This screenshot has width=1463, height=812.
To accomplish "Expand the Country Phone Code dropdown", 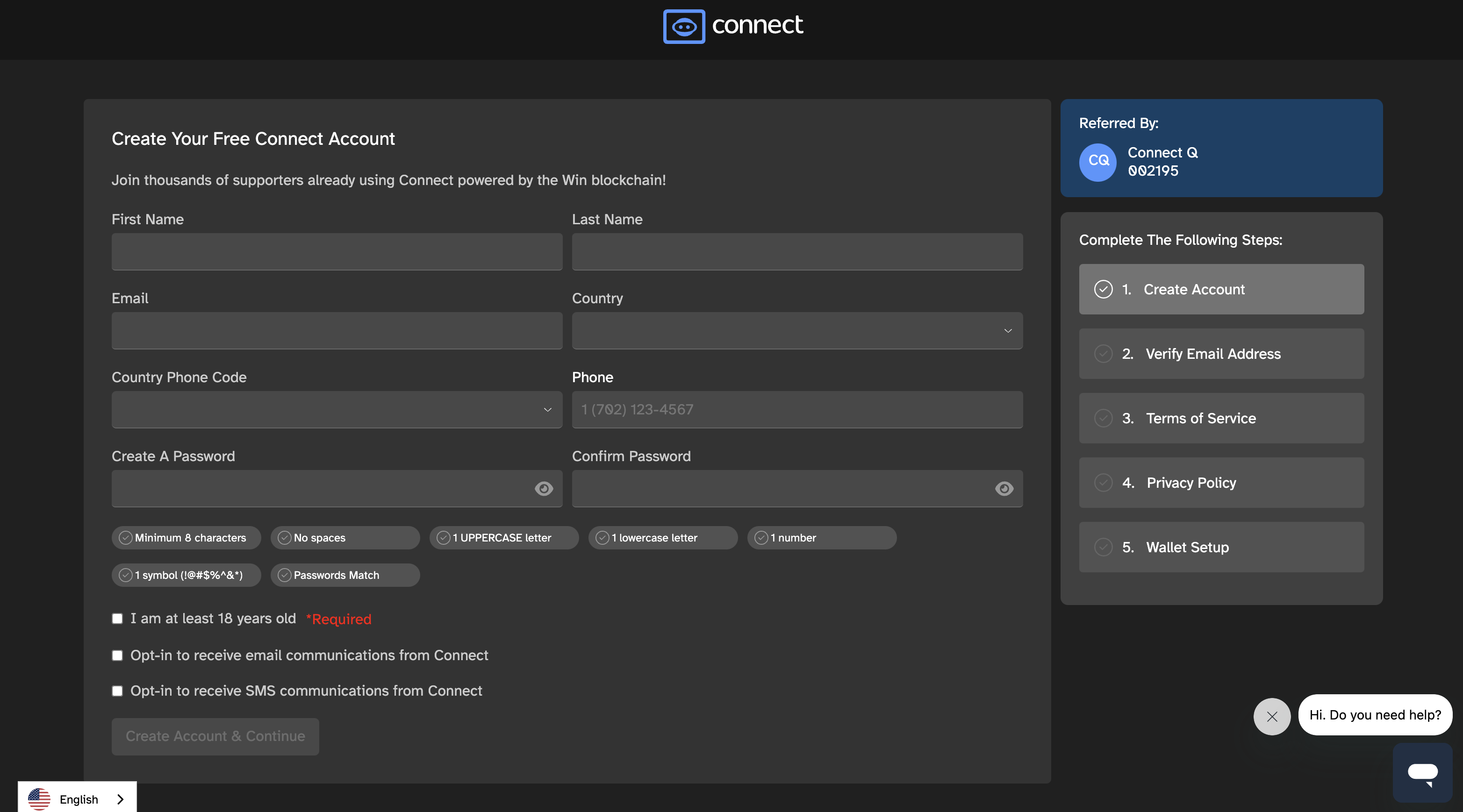I will (x=337, y=409).
